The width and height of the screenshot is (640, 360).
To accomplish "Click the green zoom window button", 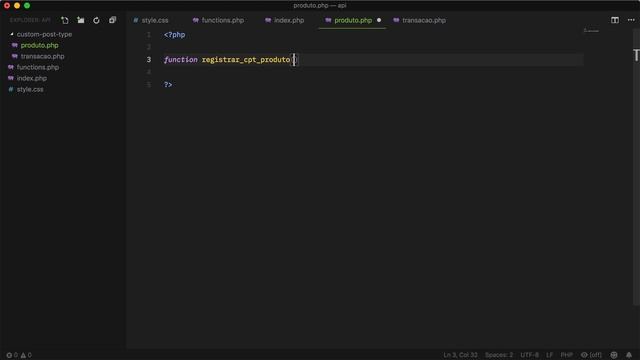I will pos(27,5).
